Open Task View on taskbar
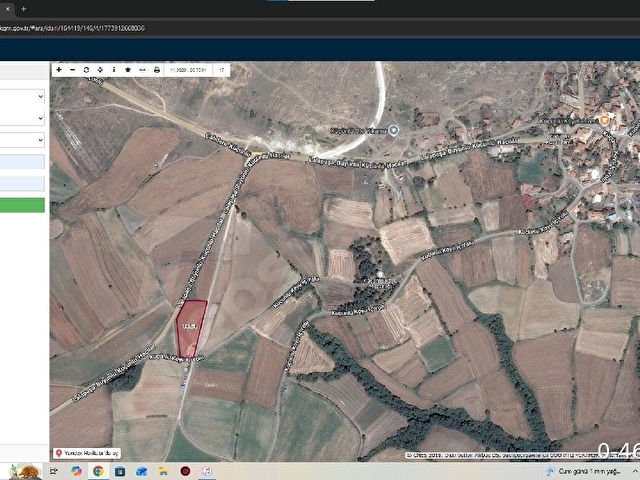This screenshot has height=480, width=640. point(54,471)
